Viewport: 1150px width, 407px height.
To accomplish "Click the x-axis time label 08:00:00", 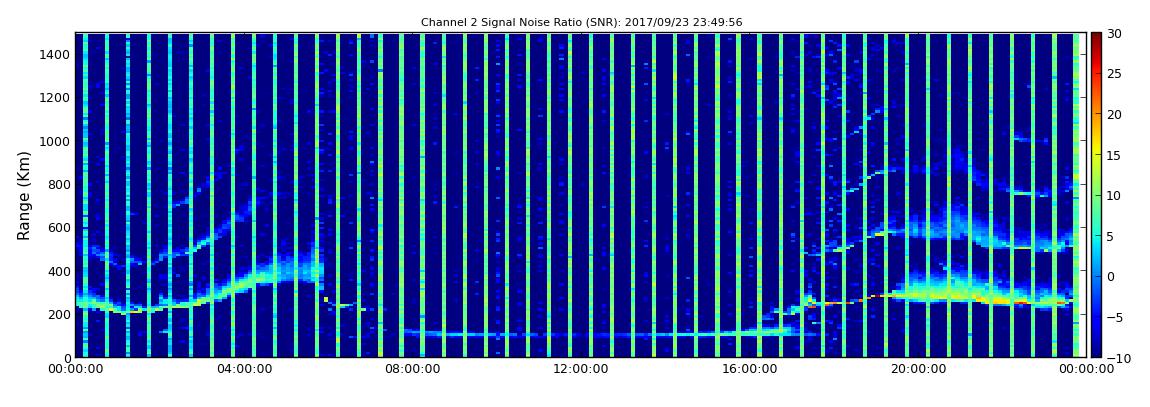I will (411, 369).
